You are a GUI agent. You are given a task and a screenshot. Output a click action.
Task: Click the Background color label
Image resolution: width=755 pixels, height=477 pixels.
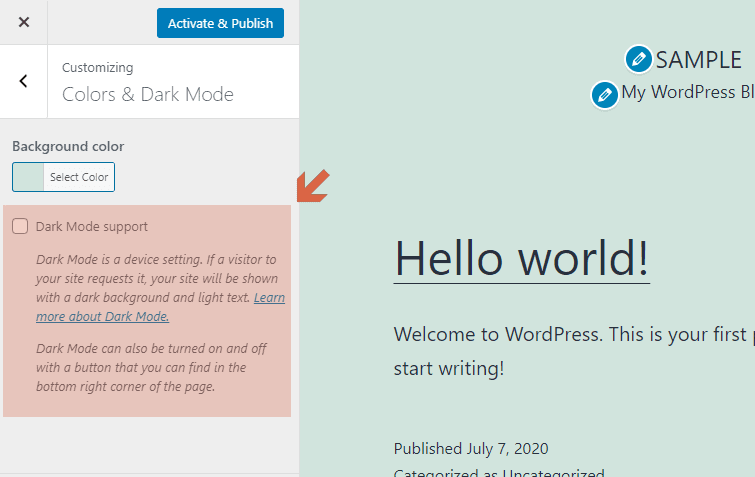(68, 146)
